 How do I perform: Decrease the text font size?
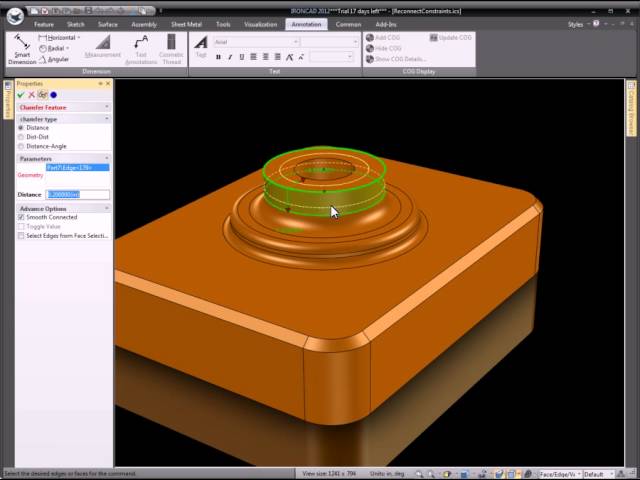[x=301, y=57]
